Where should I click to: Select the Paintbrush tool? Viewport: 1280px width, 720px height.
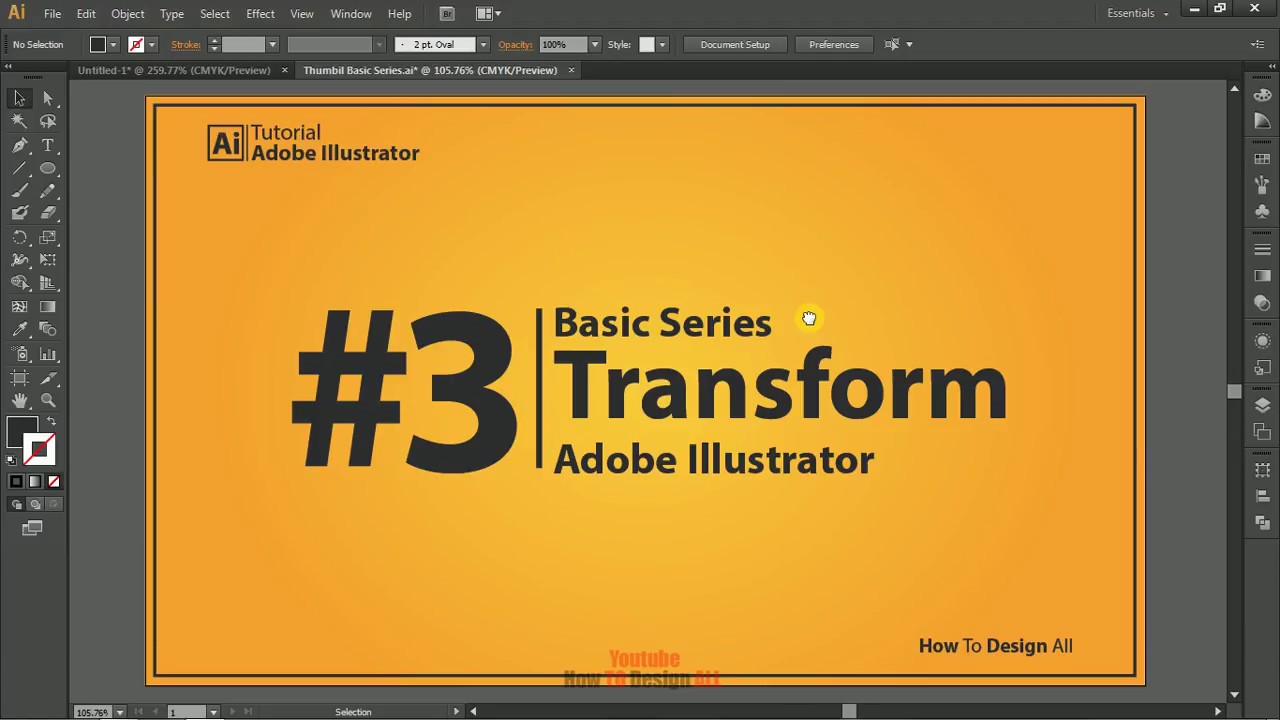19,191
